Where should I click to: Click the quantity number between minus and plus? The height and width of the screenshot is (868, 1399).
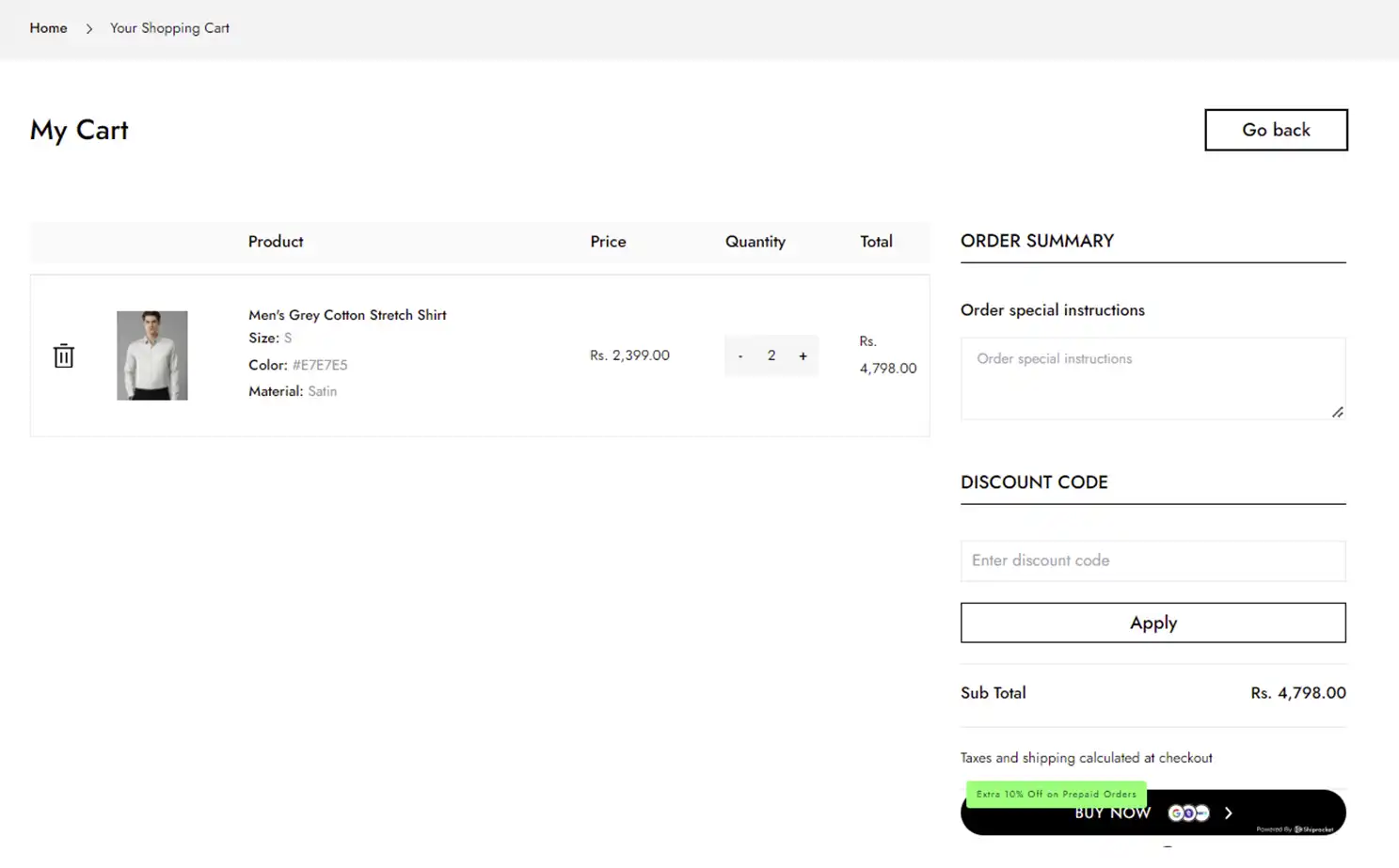[x=771, y=355]
